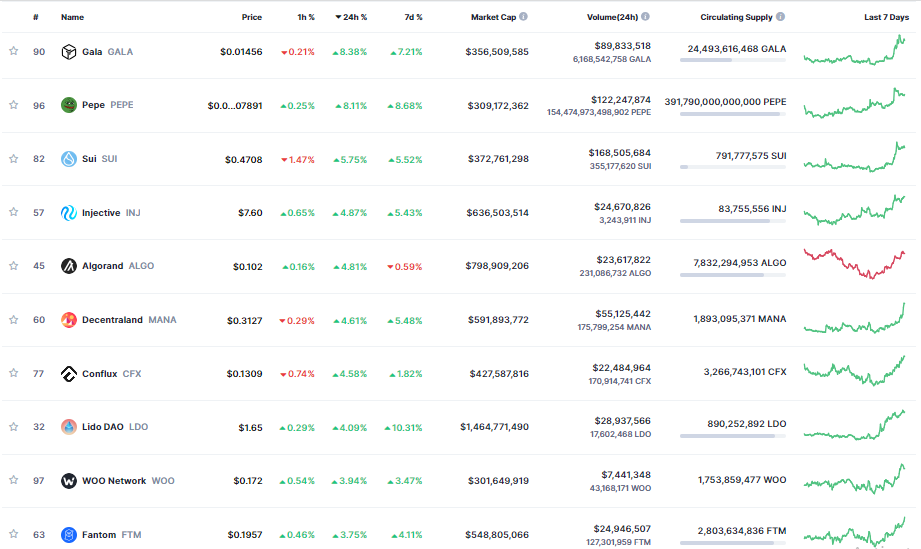Sort by Volume(24h) column header
The height and width of the screenshot is (549, 921).
pos(612,17)
